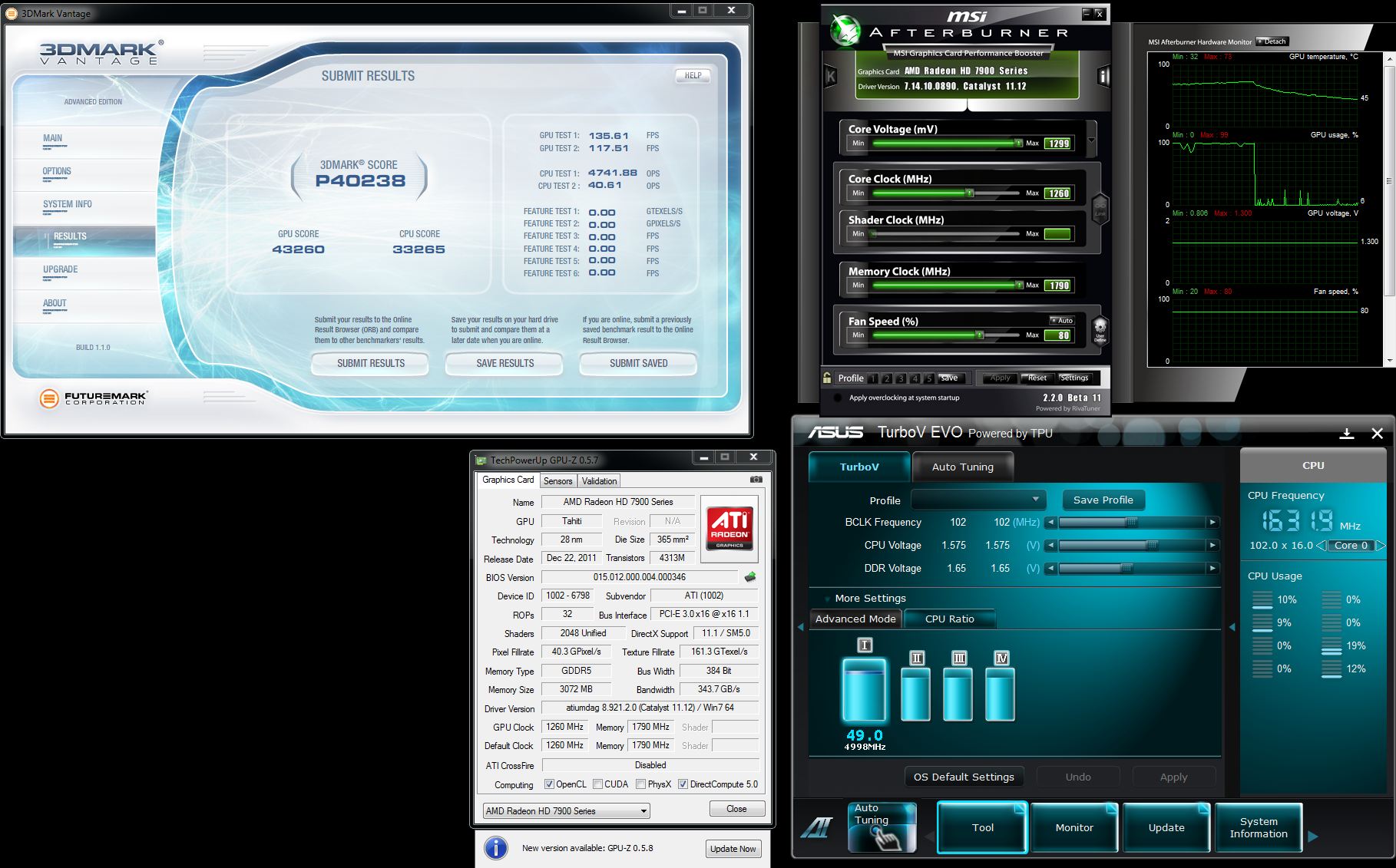Show the previous CPU core with the left arrow beside Core 0

(1321, 546)
